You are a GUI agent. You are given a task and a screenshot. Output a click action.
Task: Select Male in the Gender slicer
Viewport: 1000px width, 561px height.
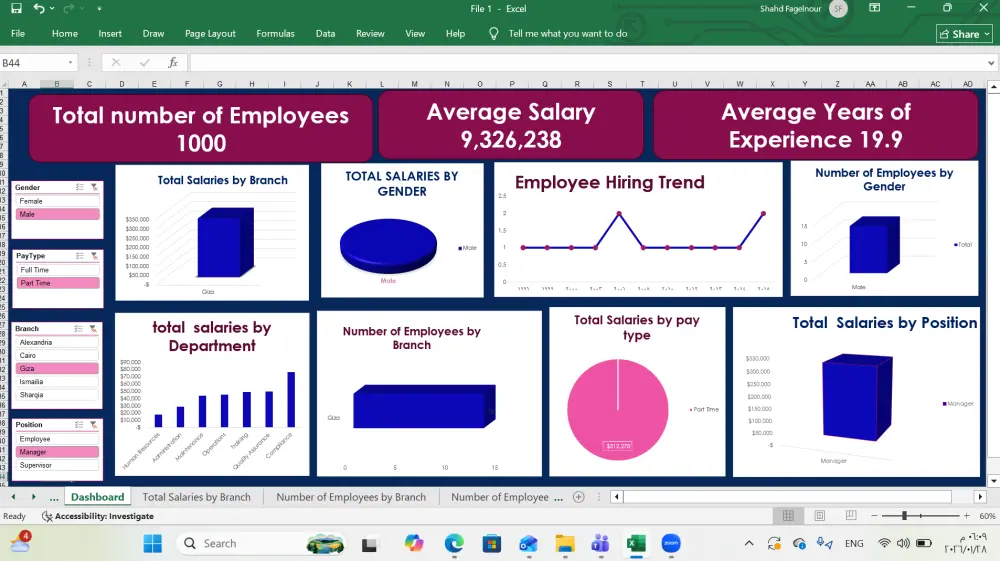tap(57, 214)
